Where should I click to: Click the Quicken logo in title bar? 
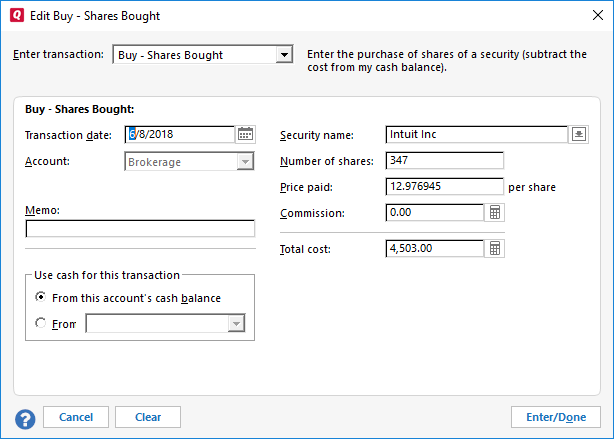pos(15,16)
